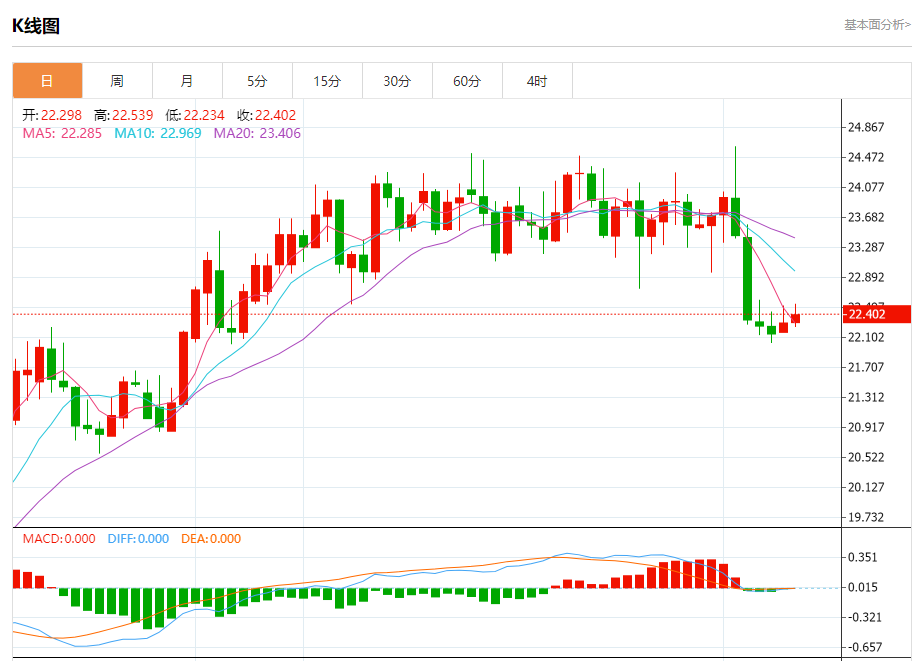Switch to the 月 monthly tab
Screen dimensions: 913x661
[187, 81]
